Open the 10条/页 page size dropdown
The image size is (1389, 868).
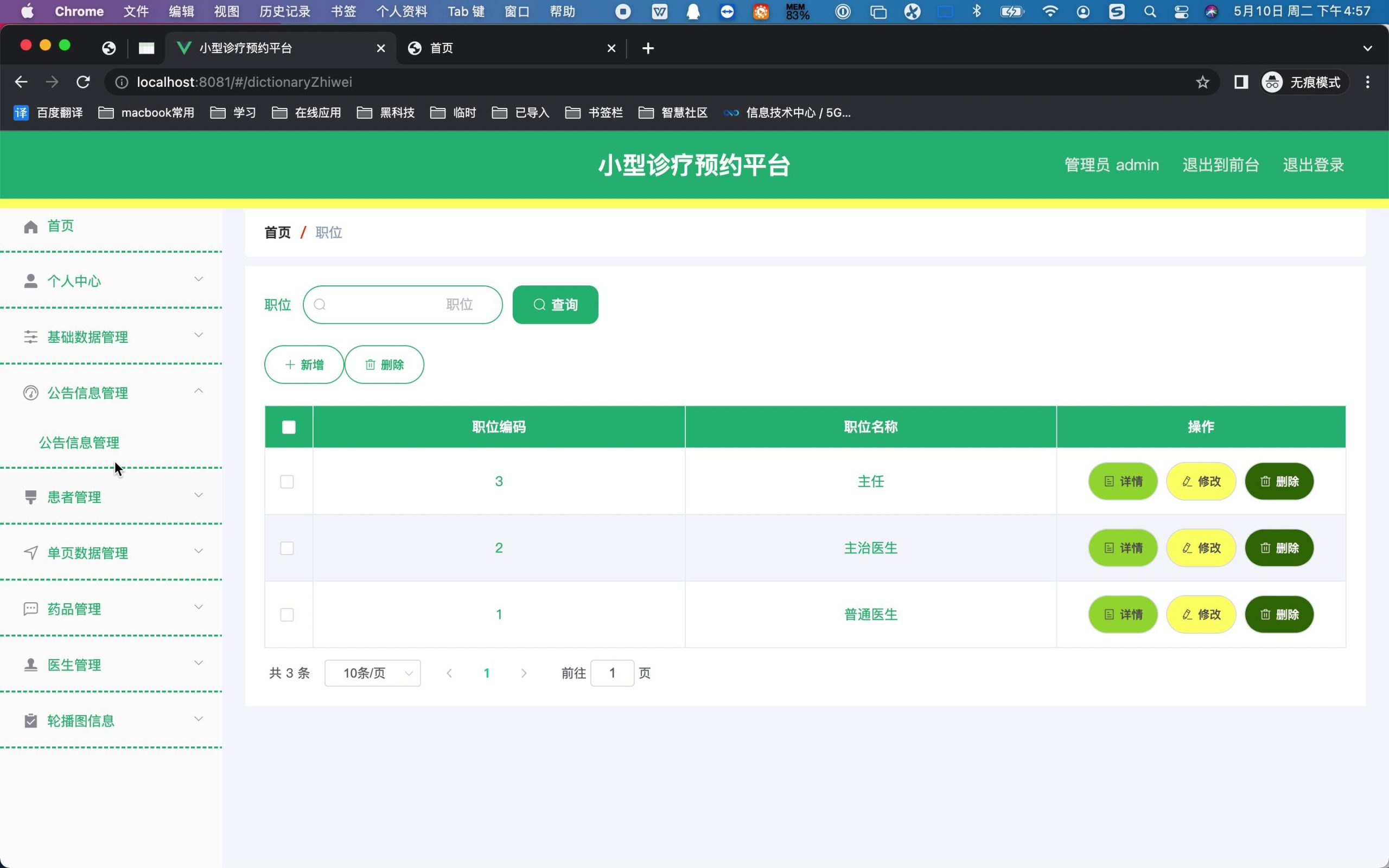[x=373, y=673]
